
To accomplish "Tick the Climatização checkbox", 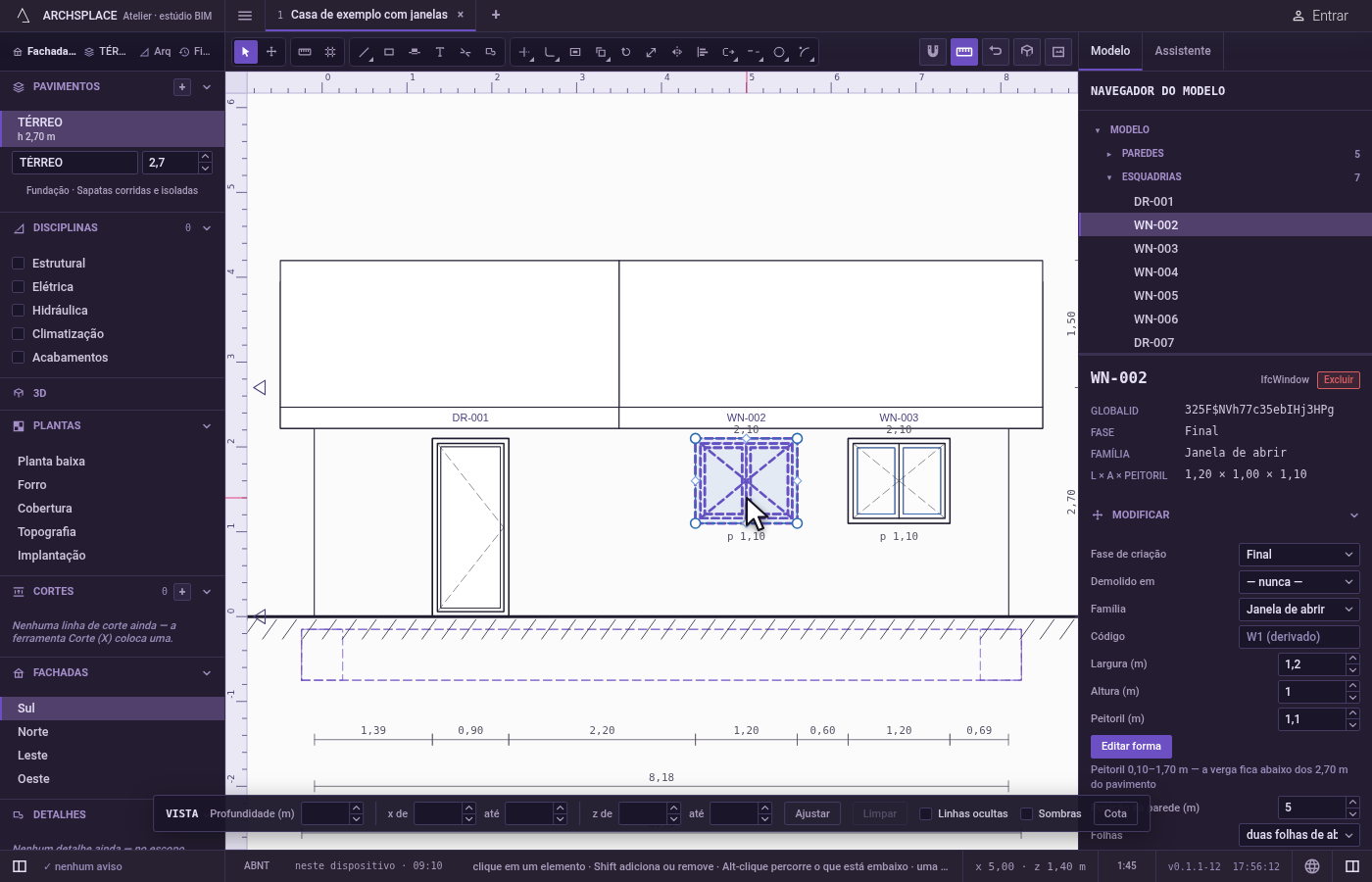I will pos(18,334).
